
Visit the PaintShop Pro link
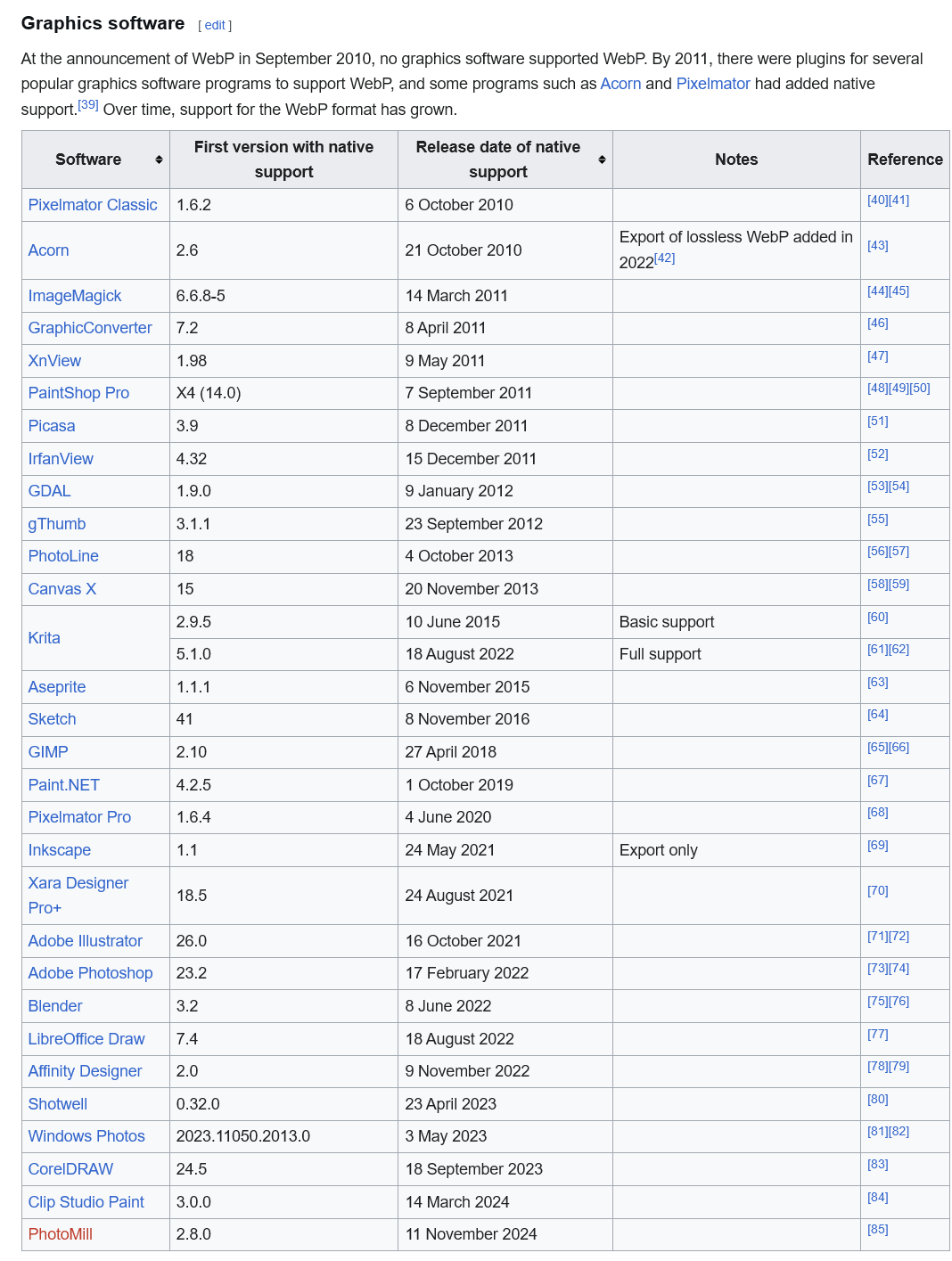(x=78, y=393)
